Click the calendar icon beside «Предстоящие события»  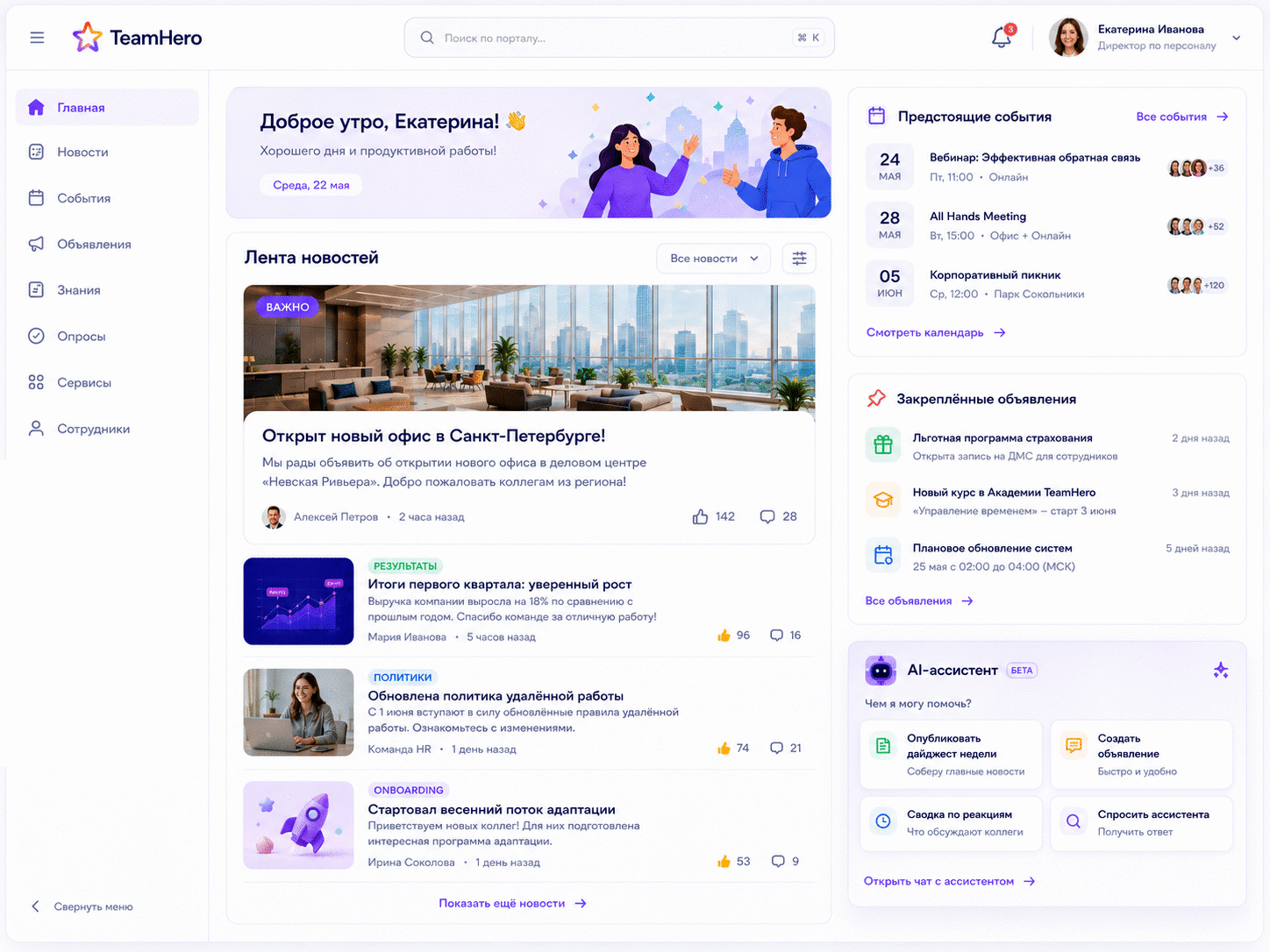click(876, 116)
